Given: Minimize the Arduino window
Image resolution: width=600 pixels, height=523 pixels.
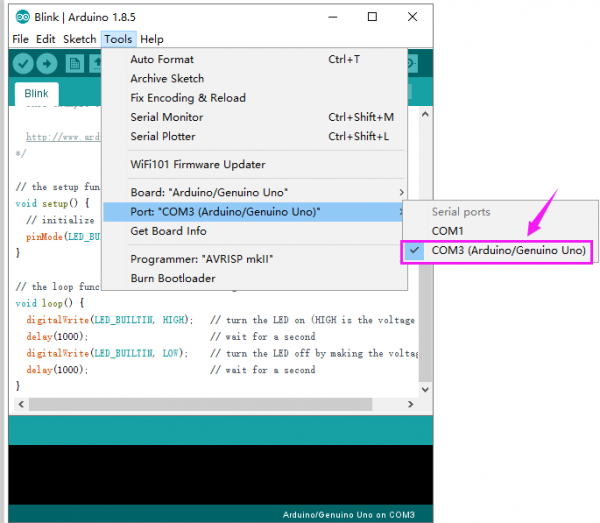Looking at the screenshot, I should (x=333, y=17).
